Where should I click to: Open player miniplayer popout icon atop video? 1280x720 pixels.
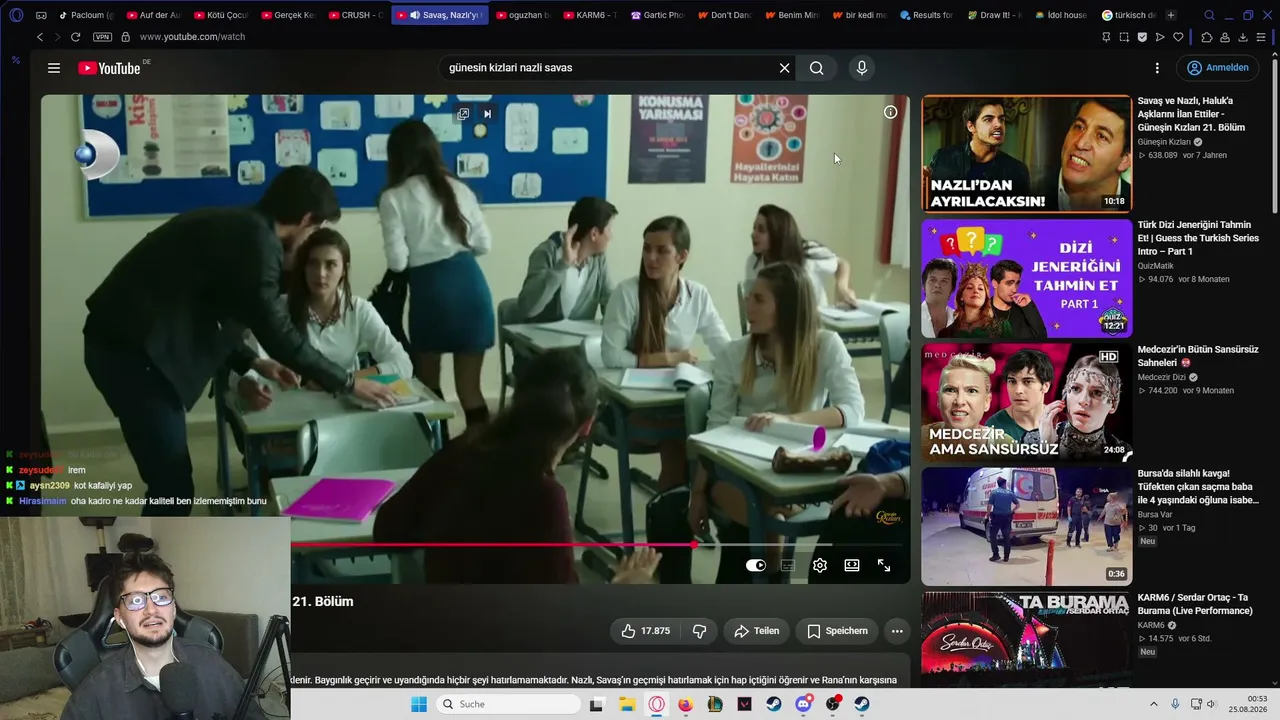tap(463, 114)
